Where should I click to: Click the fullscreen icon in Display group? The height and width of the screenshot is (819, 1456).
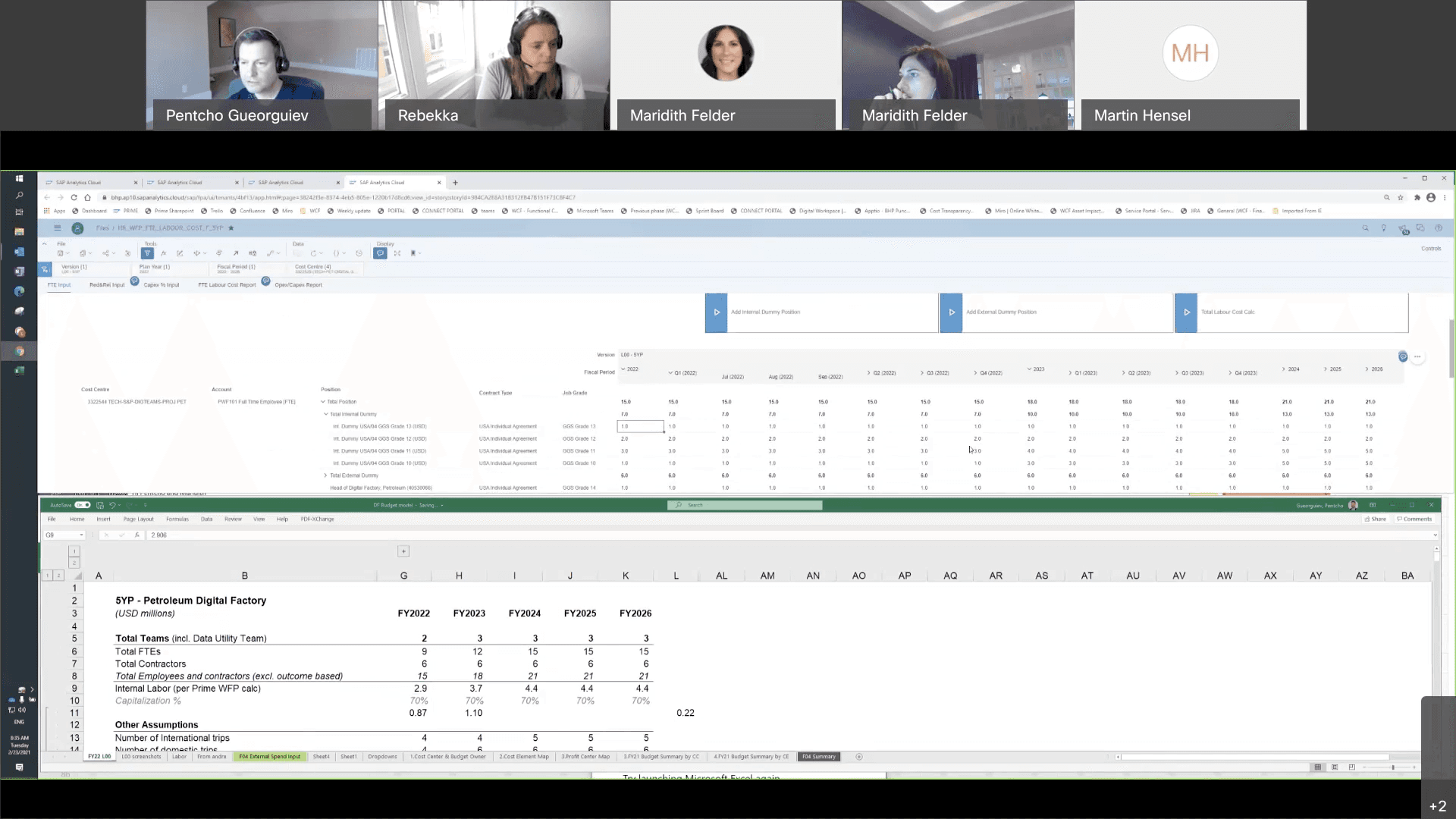397,253
